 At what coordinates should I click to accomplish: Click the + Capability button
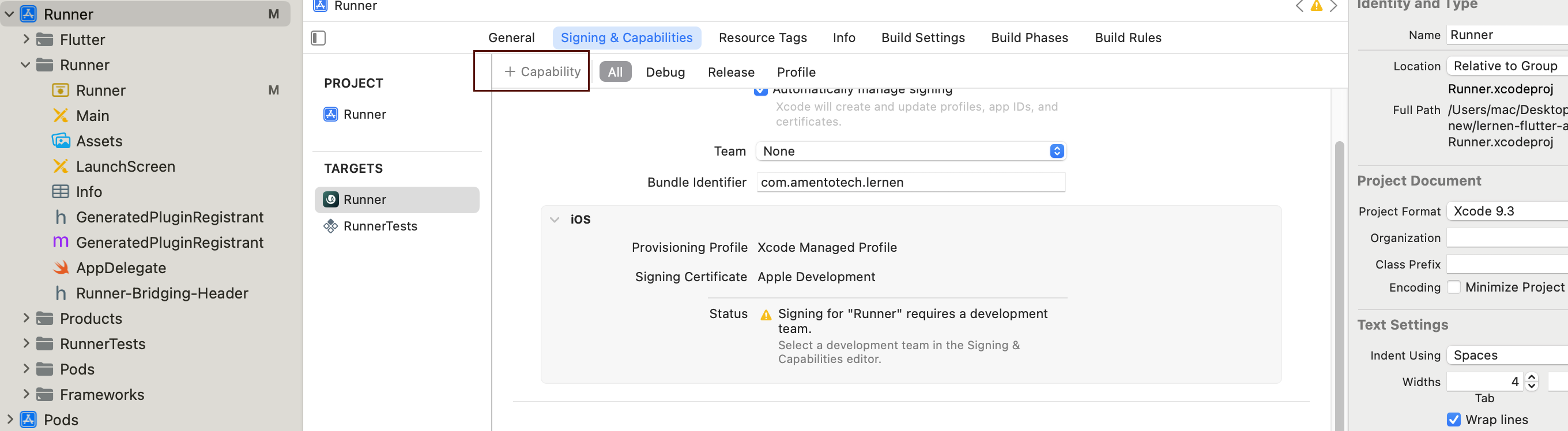[x=542, y=72]
